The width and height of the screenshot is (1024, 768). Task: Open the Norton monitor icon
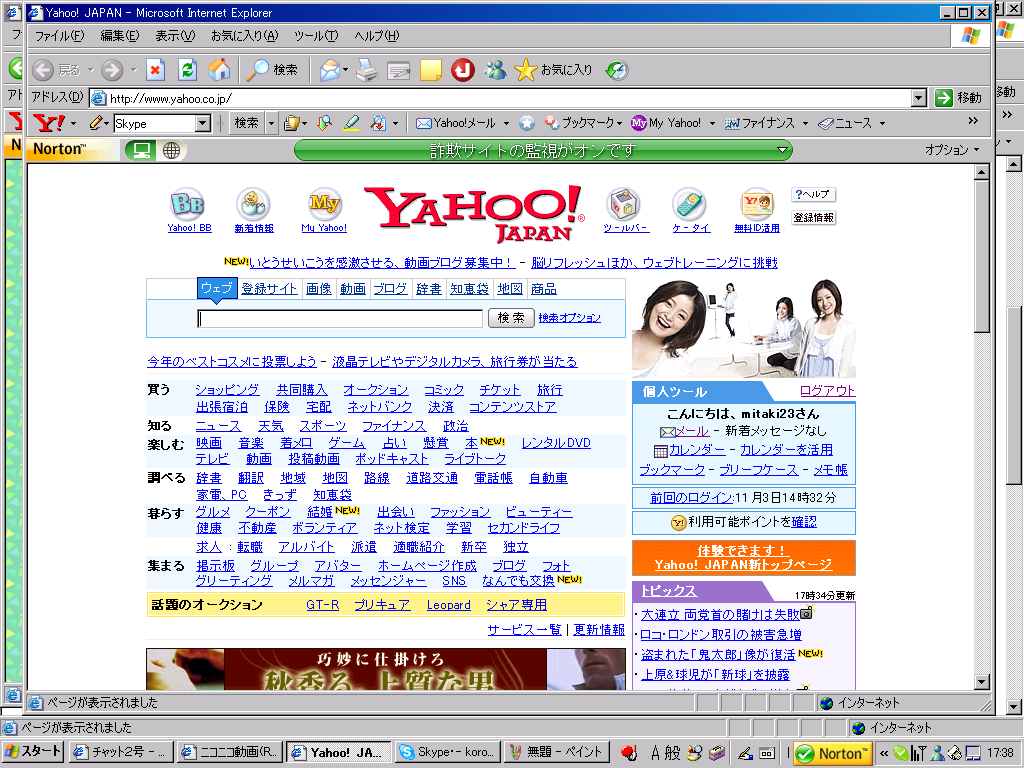pyautogui.click(x=140, y=150)
